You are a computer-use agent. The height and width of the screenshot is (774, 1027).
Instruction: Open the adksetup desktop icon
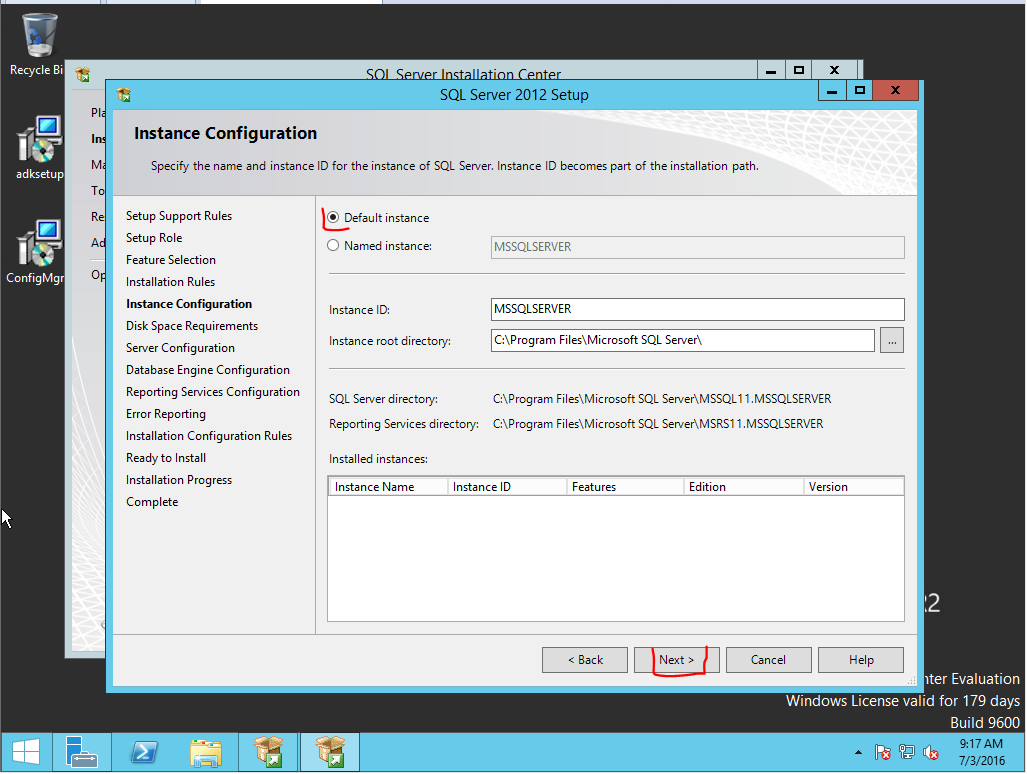(x=39, y=147)
